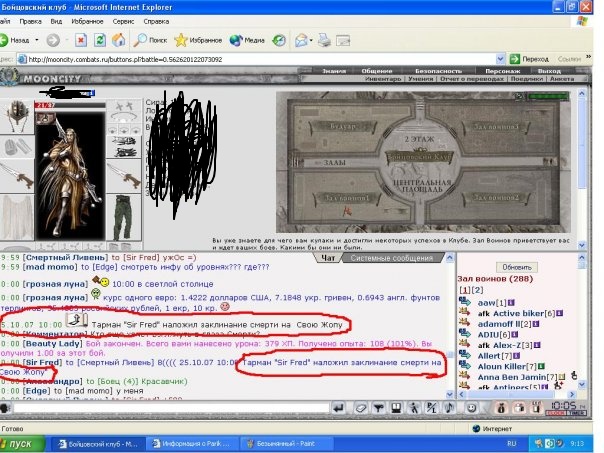Open the пуск Start button
The width and height of the screenshot is (604, 453).
(x=22, y=444)
